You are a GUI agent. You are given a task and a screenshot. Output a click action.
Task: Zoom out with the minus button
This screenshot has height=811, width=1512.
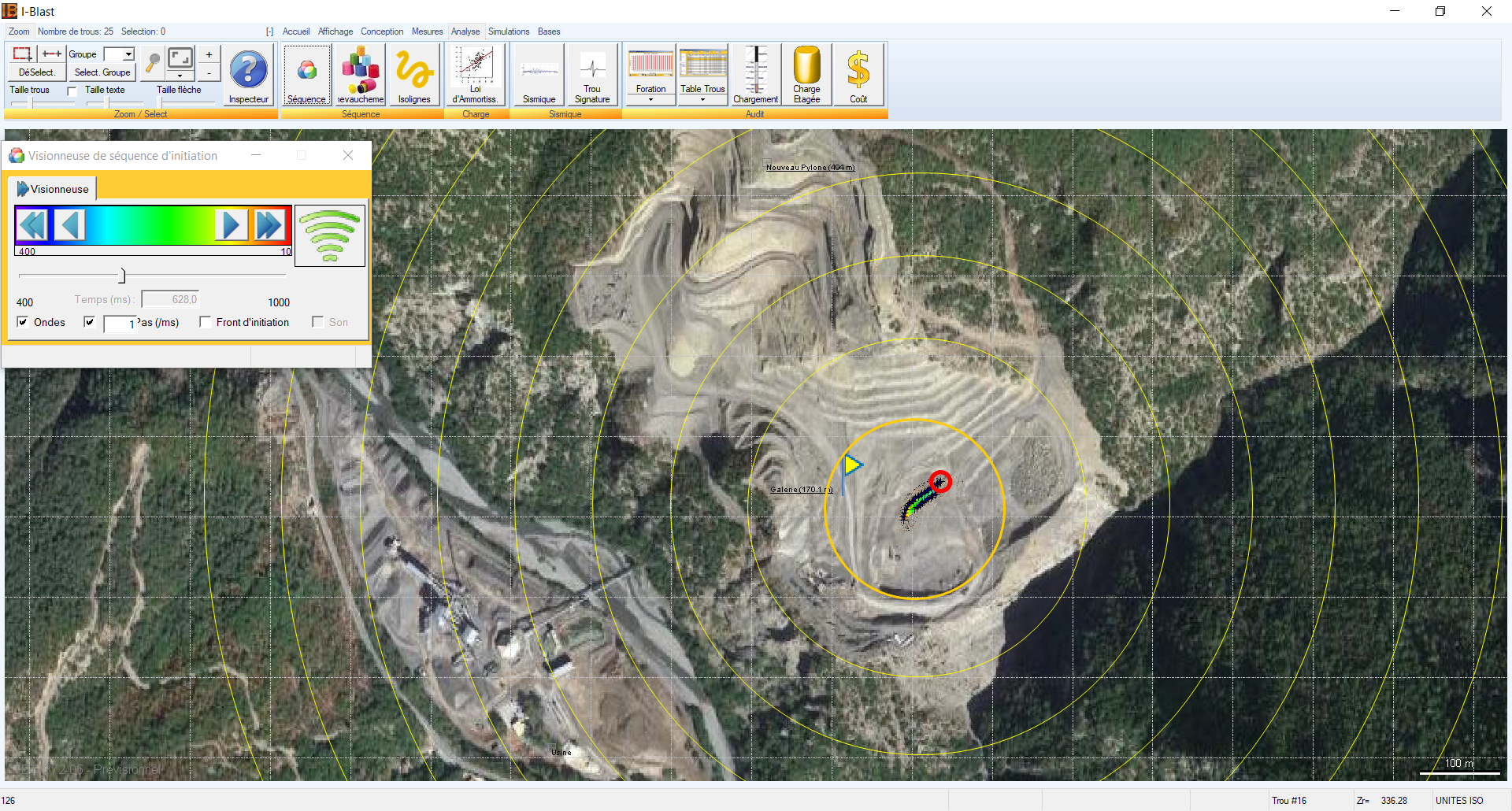[209, 72]
